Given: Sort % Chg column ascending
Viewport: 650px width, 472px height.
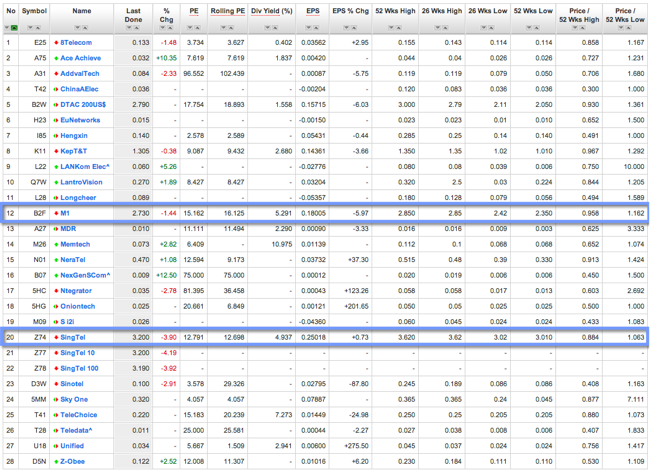Looking at the screenshot, I should tap(170, 28).
